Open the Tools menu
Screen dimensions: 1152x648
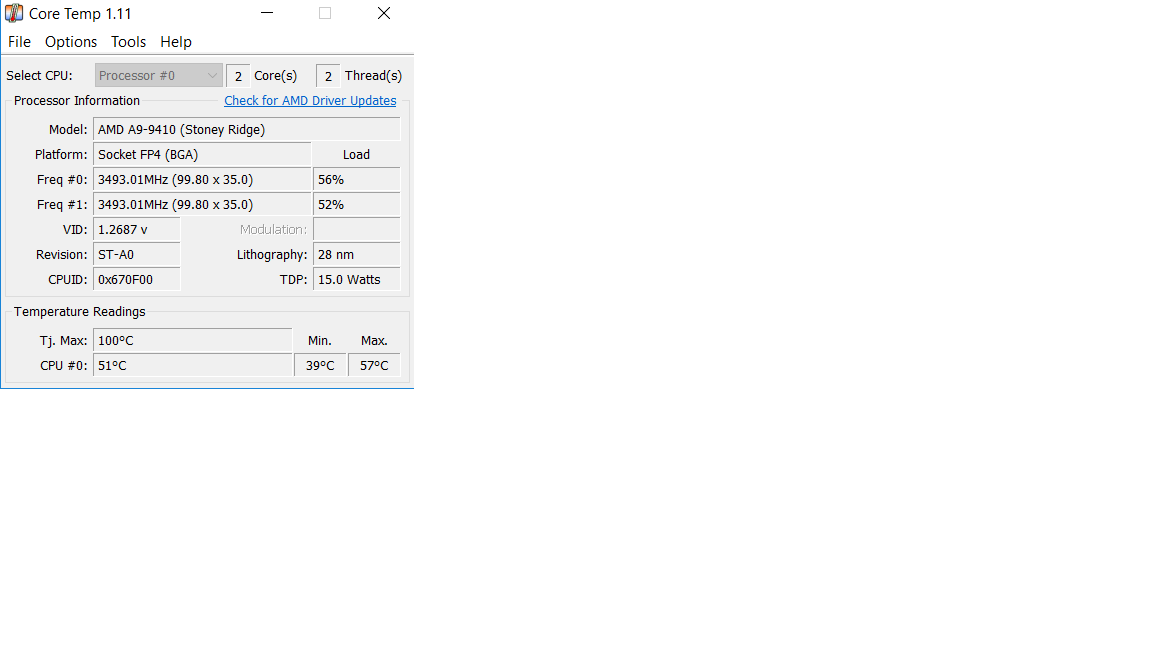pos(129,42)
